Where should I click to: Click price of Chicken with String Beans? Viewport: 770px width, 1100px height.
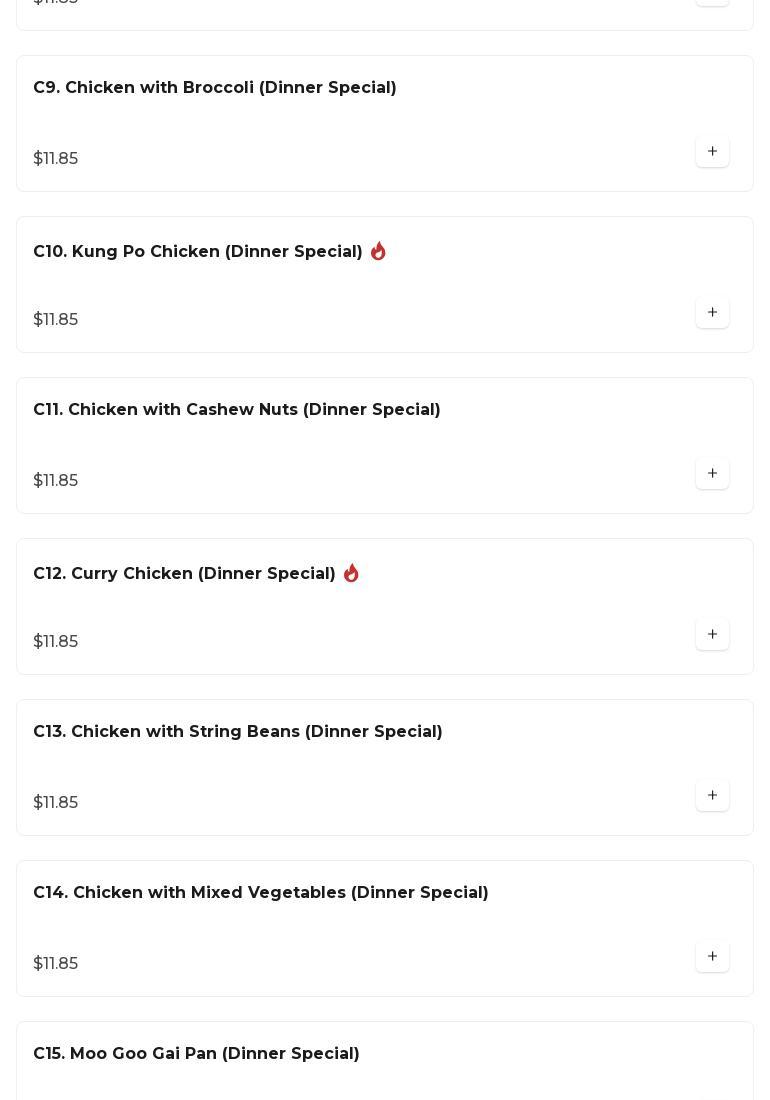(56, 803)
